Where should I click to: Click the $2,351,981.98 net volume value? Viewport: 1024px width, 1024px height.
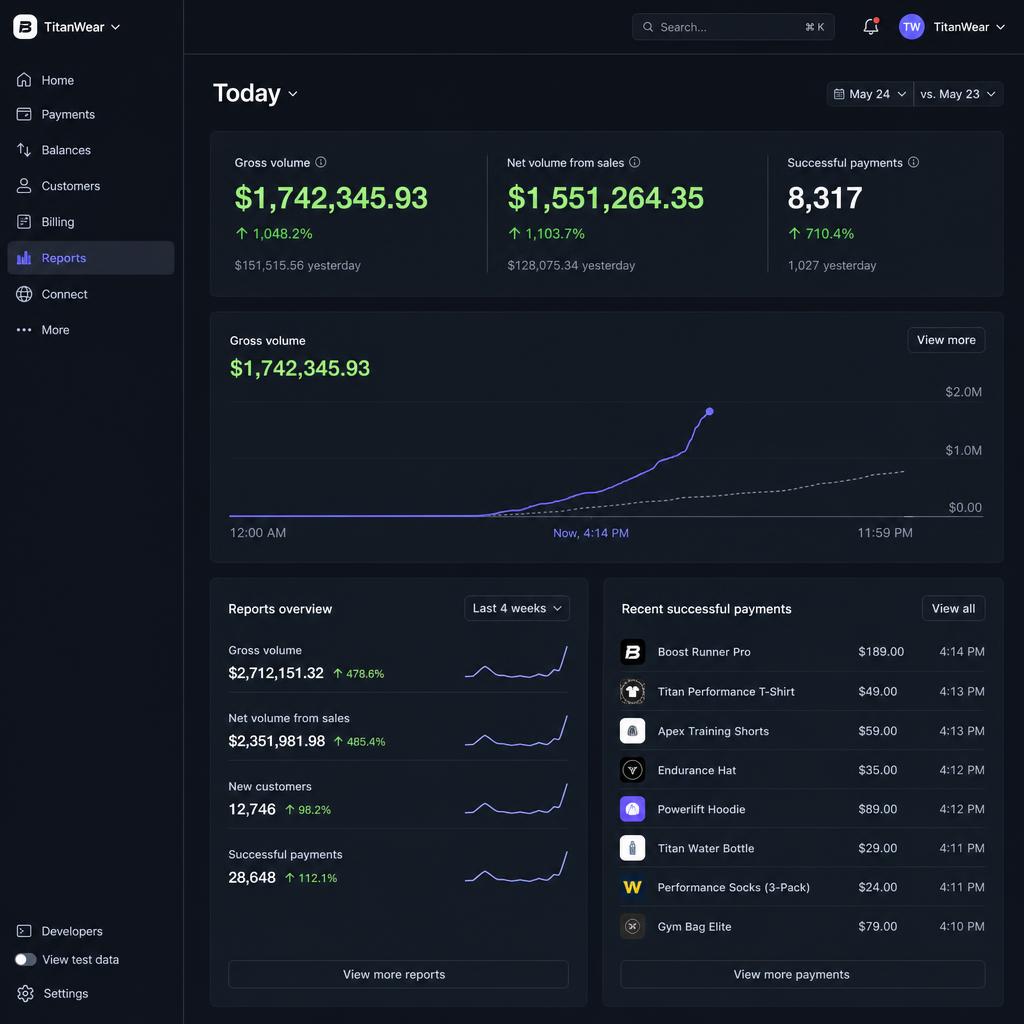click(x=276, y=741)
